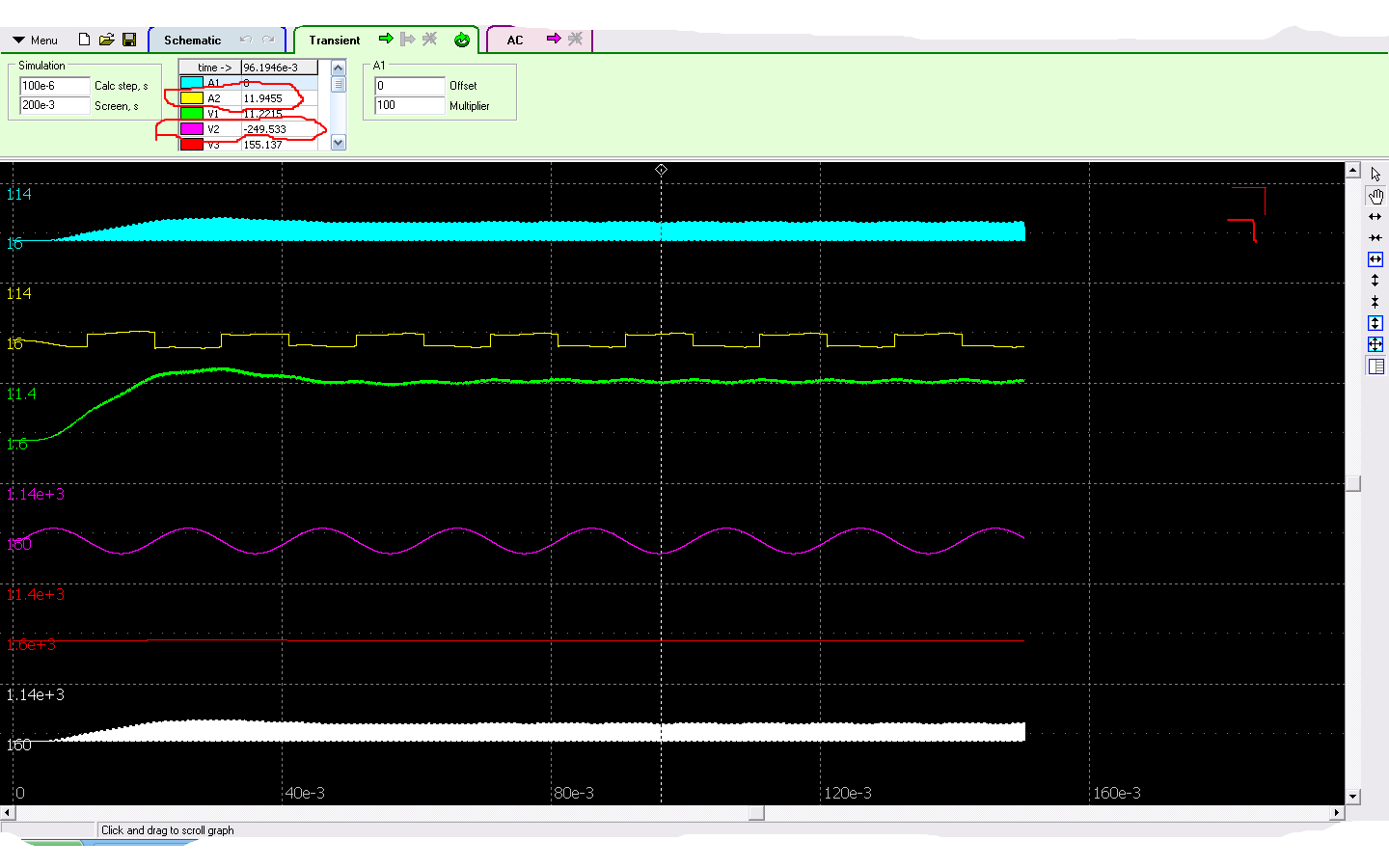1389x868 pixels.
Task: Click the fit vertical axis icon
Action: coord(1375,323)
